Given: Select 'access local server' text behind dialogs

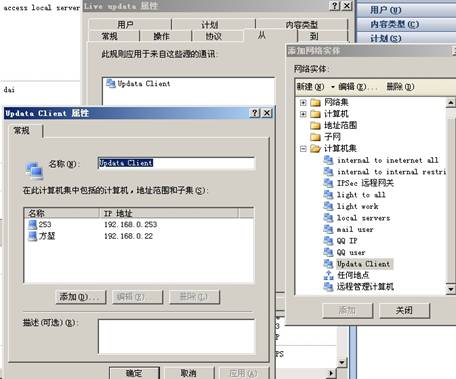Looking at the screenshot, I should [42, 7].
